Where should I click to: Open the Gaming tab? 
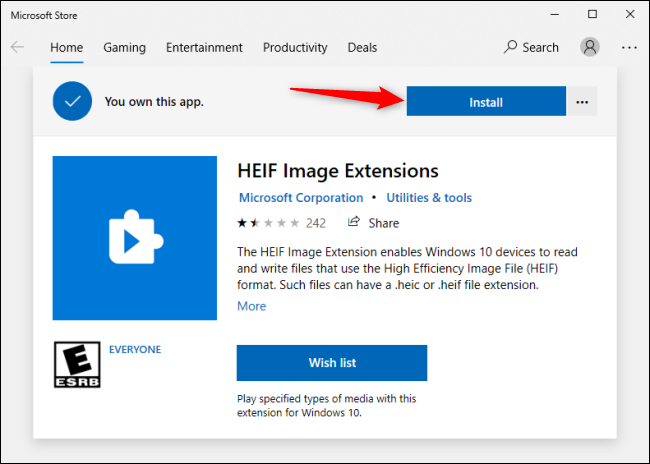[x=124, y=47]
